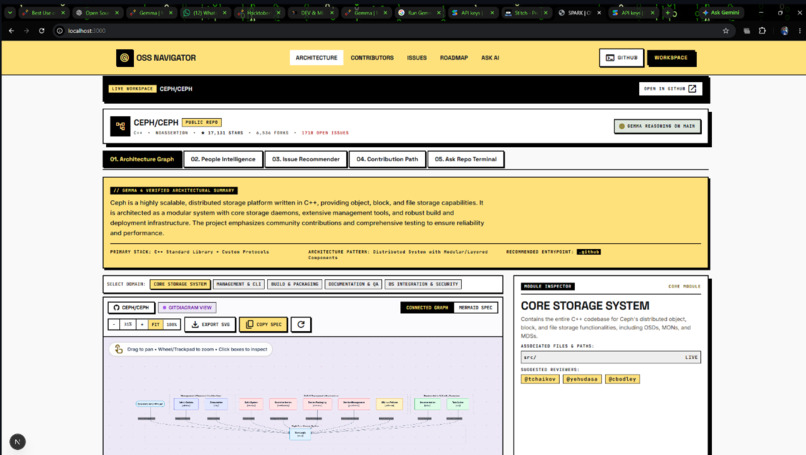Select the Build & Packaging domain

coord(295,284)
